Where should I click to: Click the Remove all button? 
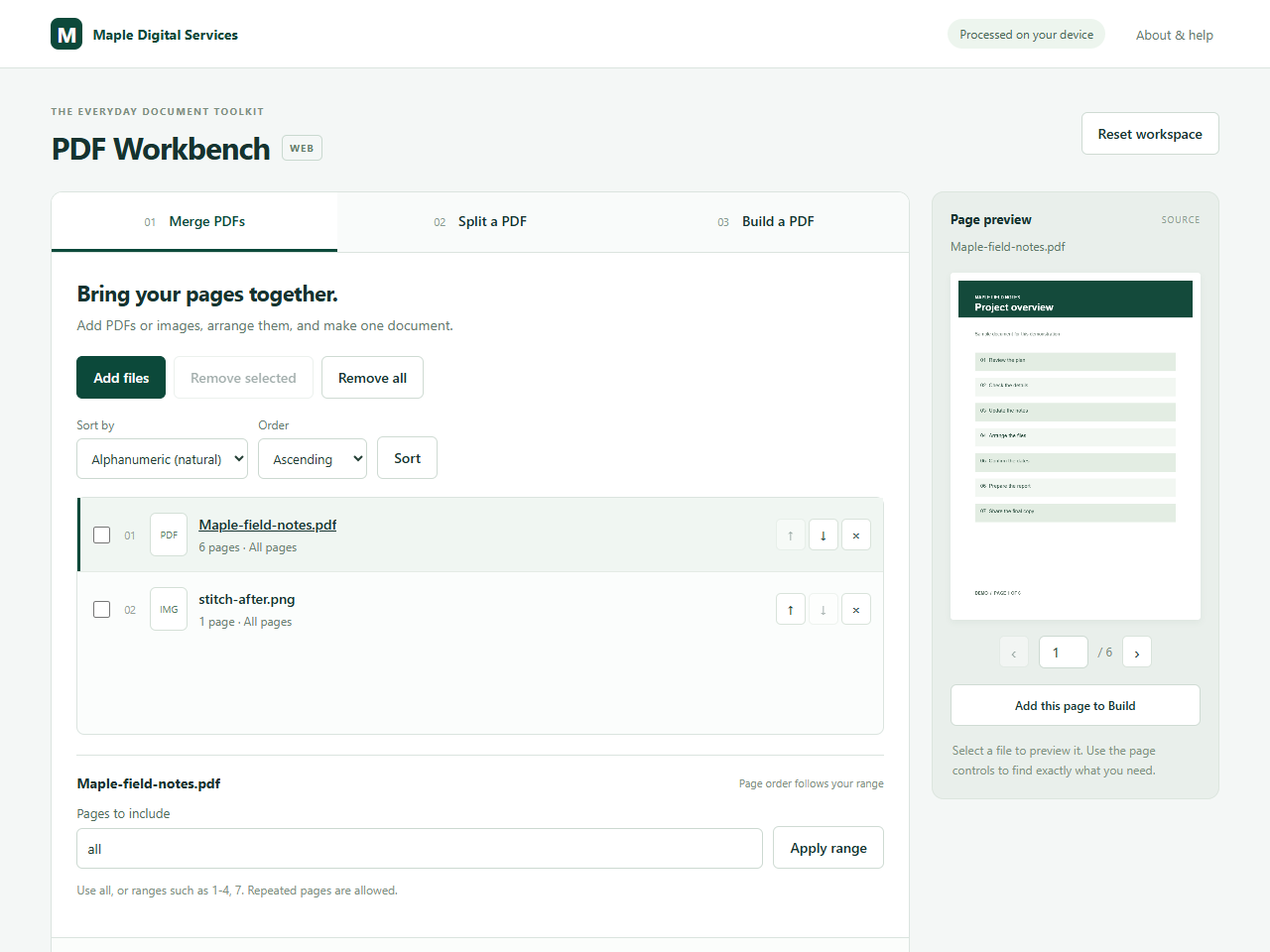pyautogui.click(x=372, y=378)
